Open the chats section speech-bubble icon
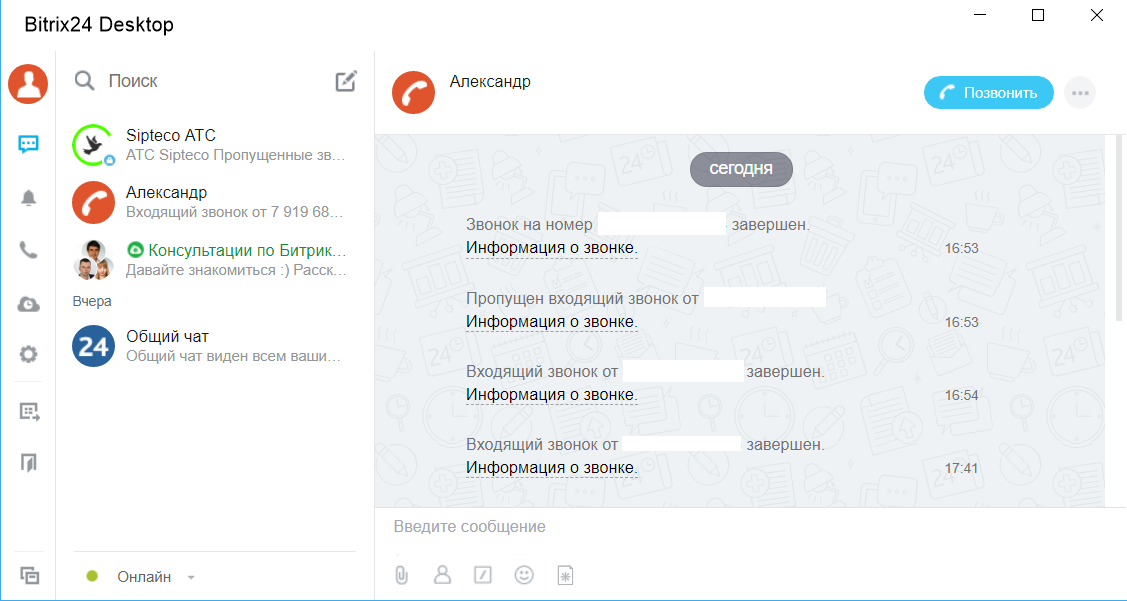Image resolution: width=1127 pixels, height=601 pixels. tap(28, 144)
